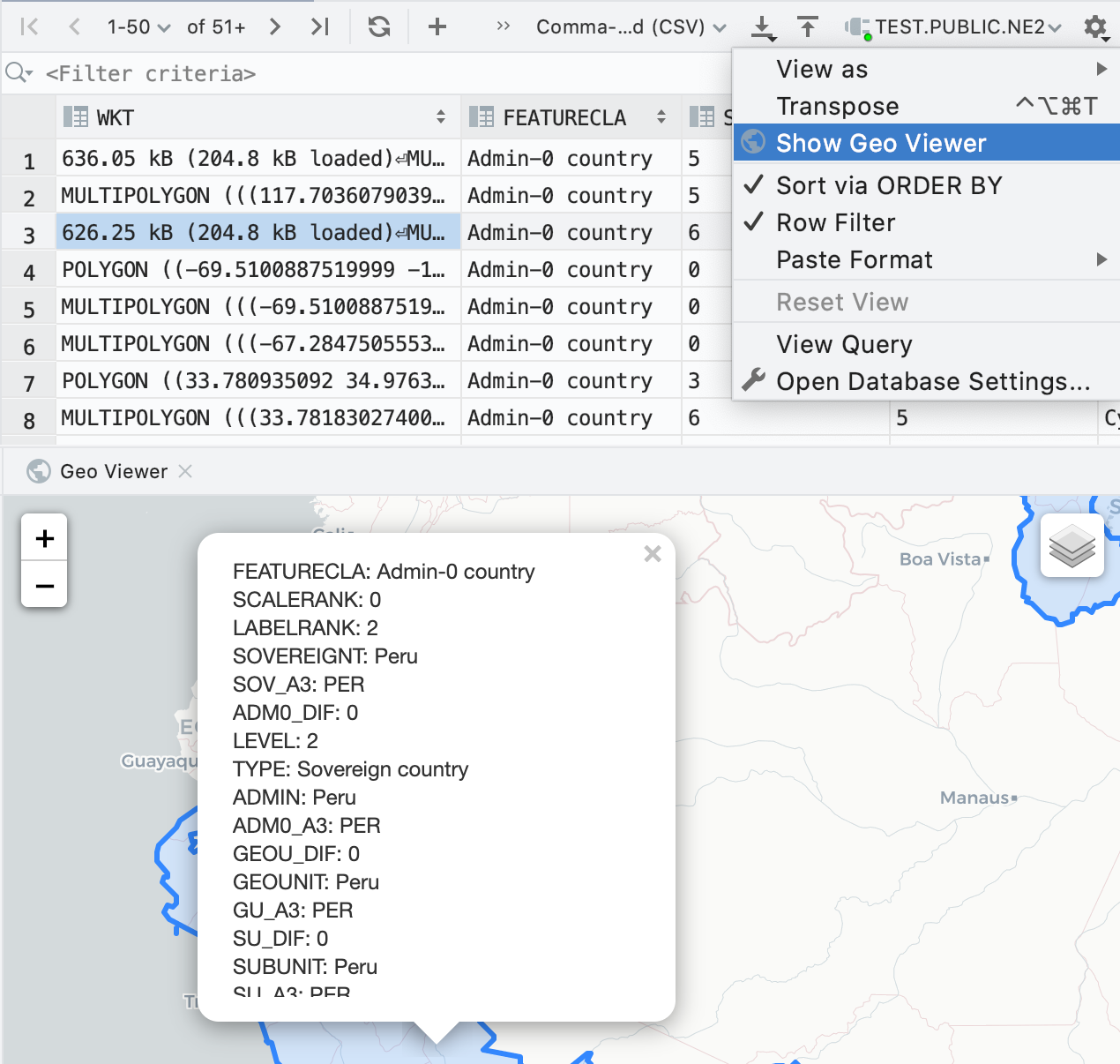Select the highlighted 626.25 kB WKT cell
This screenshot has width=1120, height=1064.
pos(258,232)
